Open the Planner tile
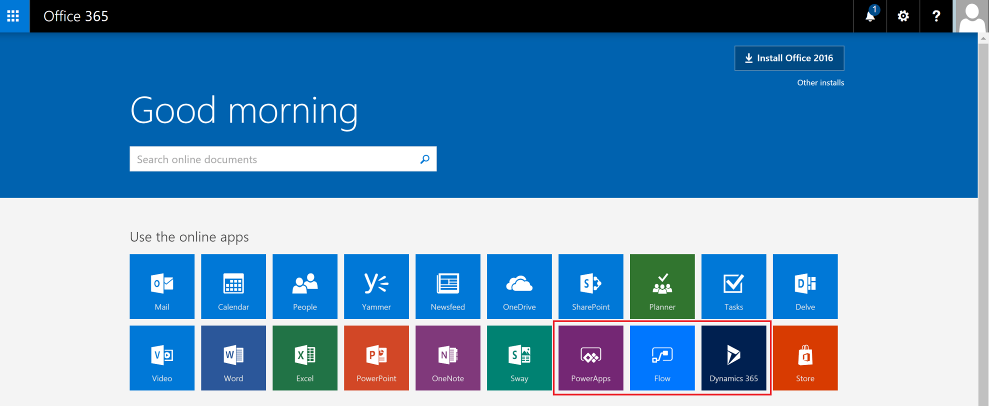Screen dimensions: 989x406 point(662,286)
